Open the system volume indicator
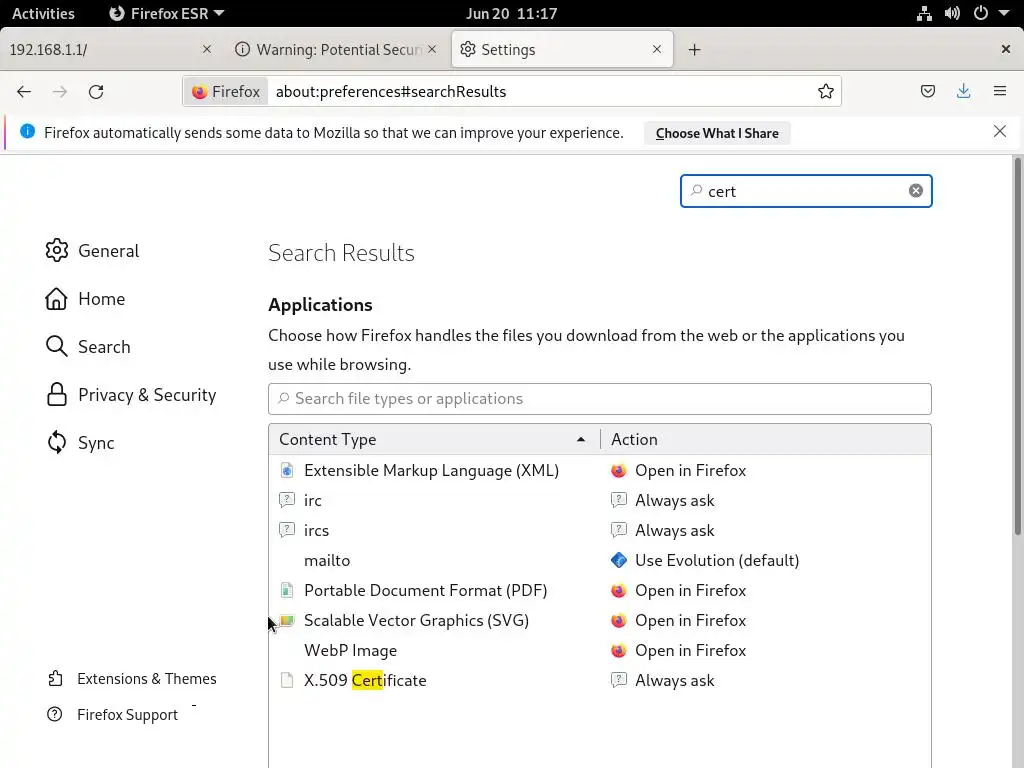1024x768 pixels. (952, 14)
